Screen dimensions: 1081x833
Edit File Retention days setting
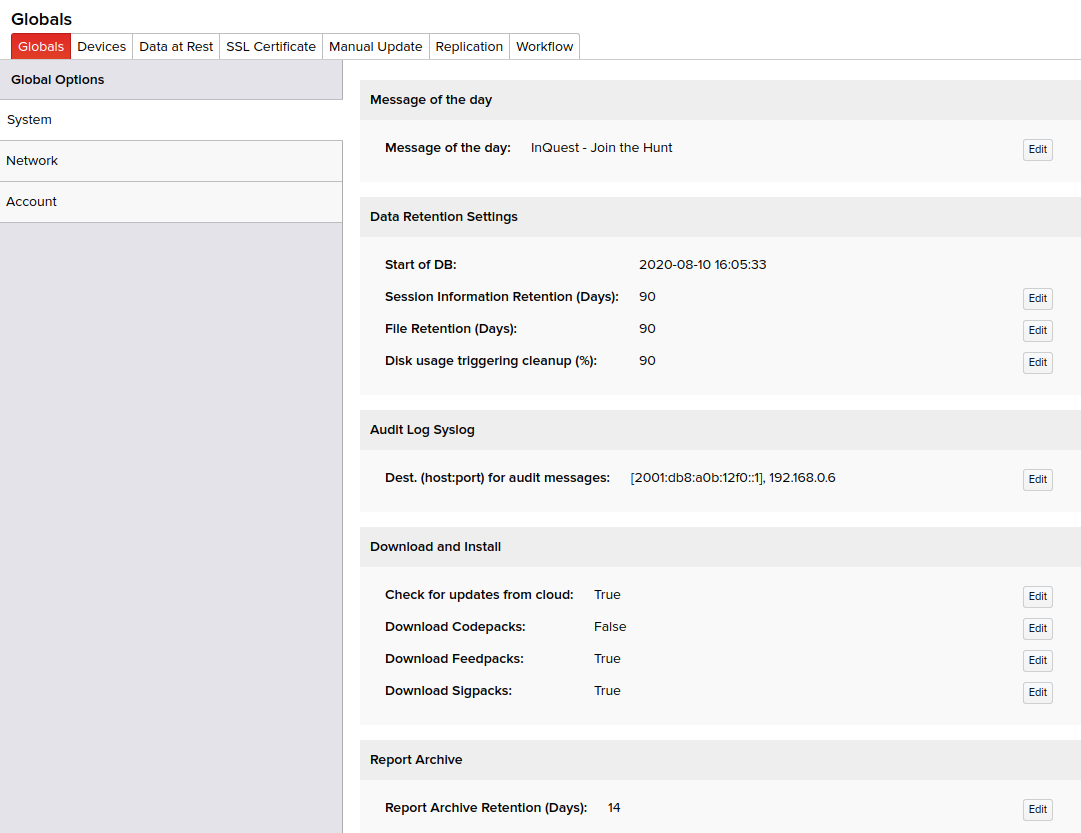pos(1037,331)
